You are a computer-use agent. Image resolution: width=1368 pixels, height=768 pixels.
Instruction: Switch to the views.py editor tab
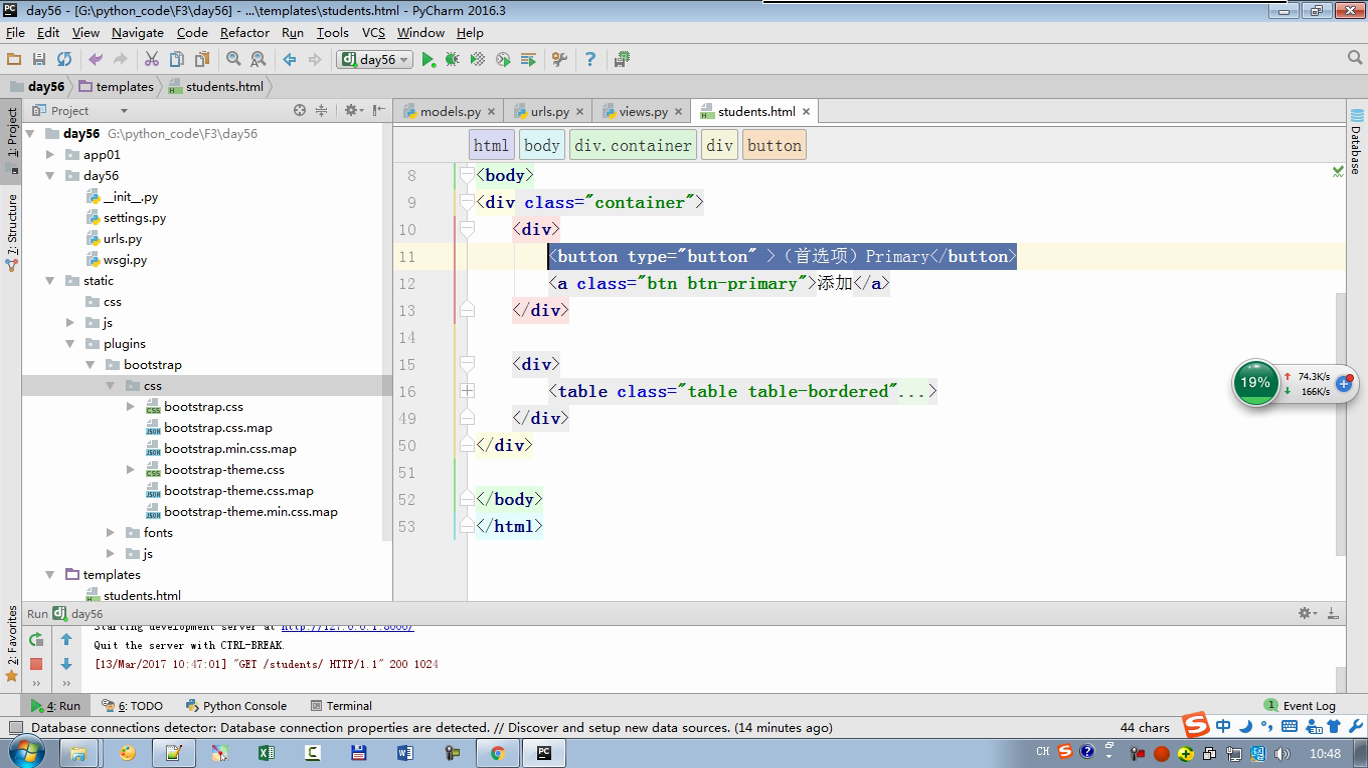coord(642,112)
